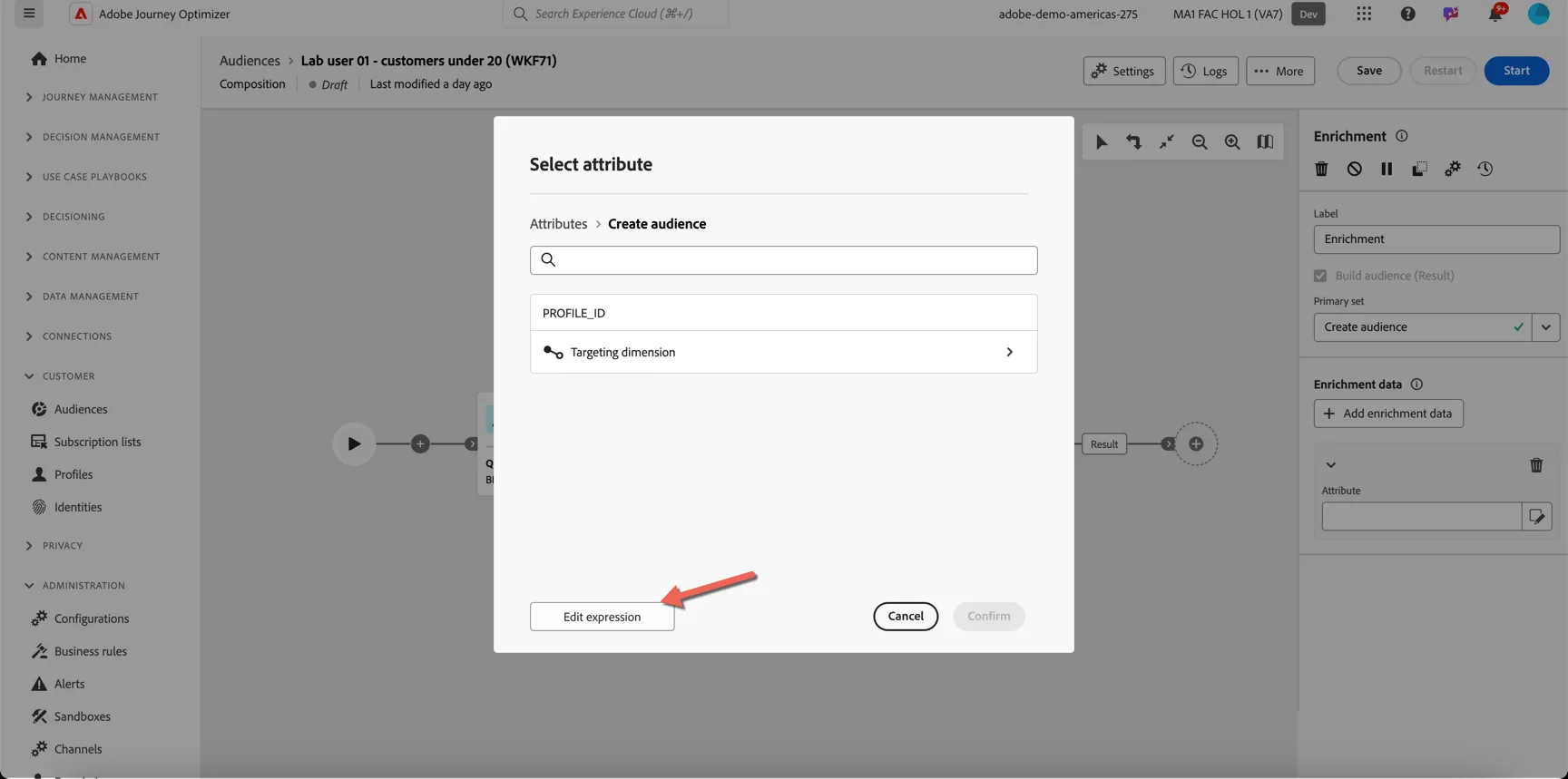Select the PROFILE_ID attribute
This screenshot has width=1568, height=779.
click(783, 313)
